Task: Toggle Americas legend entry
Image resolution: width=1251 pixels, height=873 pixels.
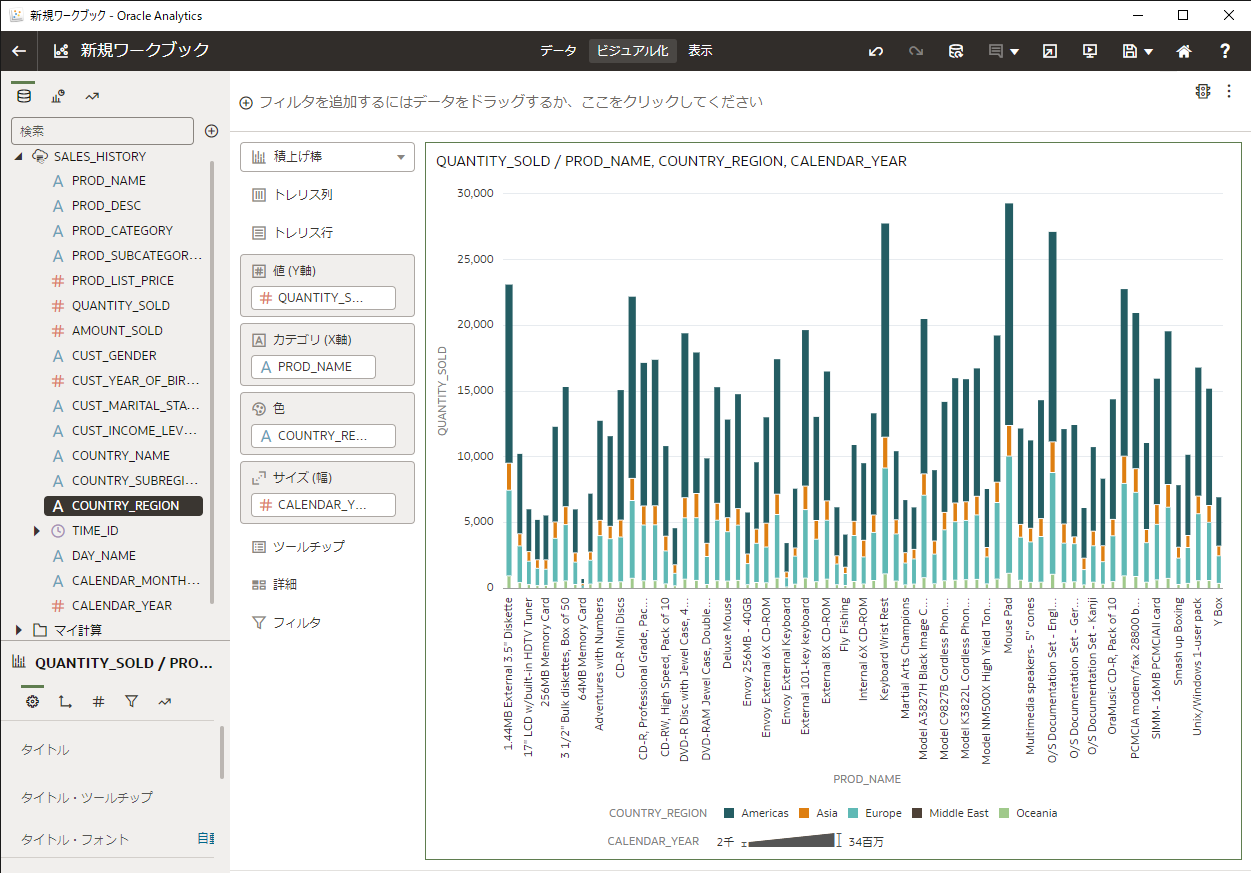Action: tap(764, 813)
